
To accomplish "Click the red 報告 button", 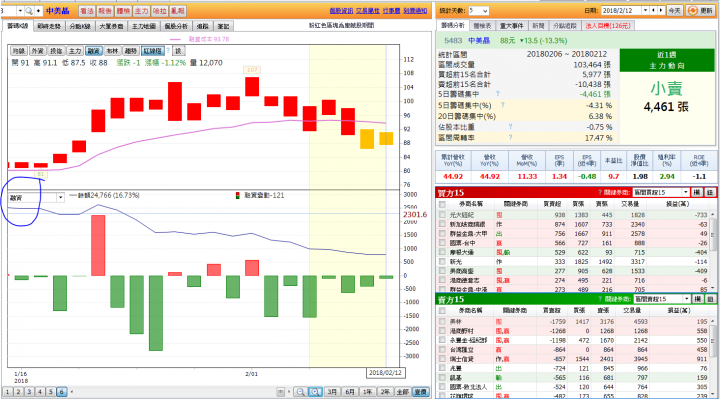I will (x=105, y=11).
